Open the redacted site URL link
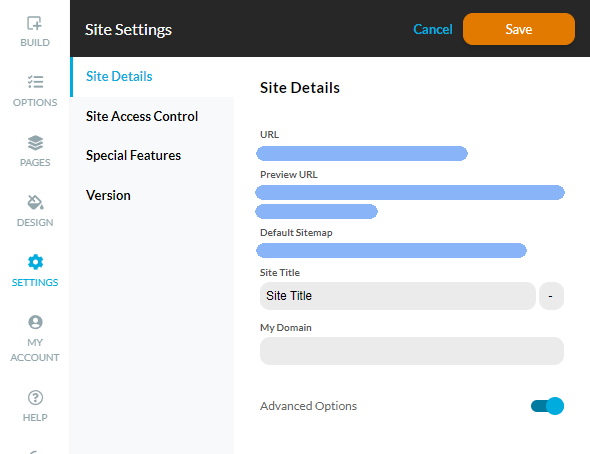 [362, 153]
